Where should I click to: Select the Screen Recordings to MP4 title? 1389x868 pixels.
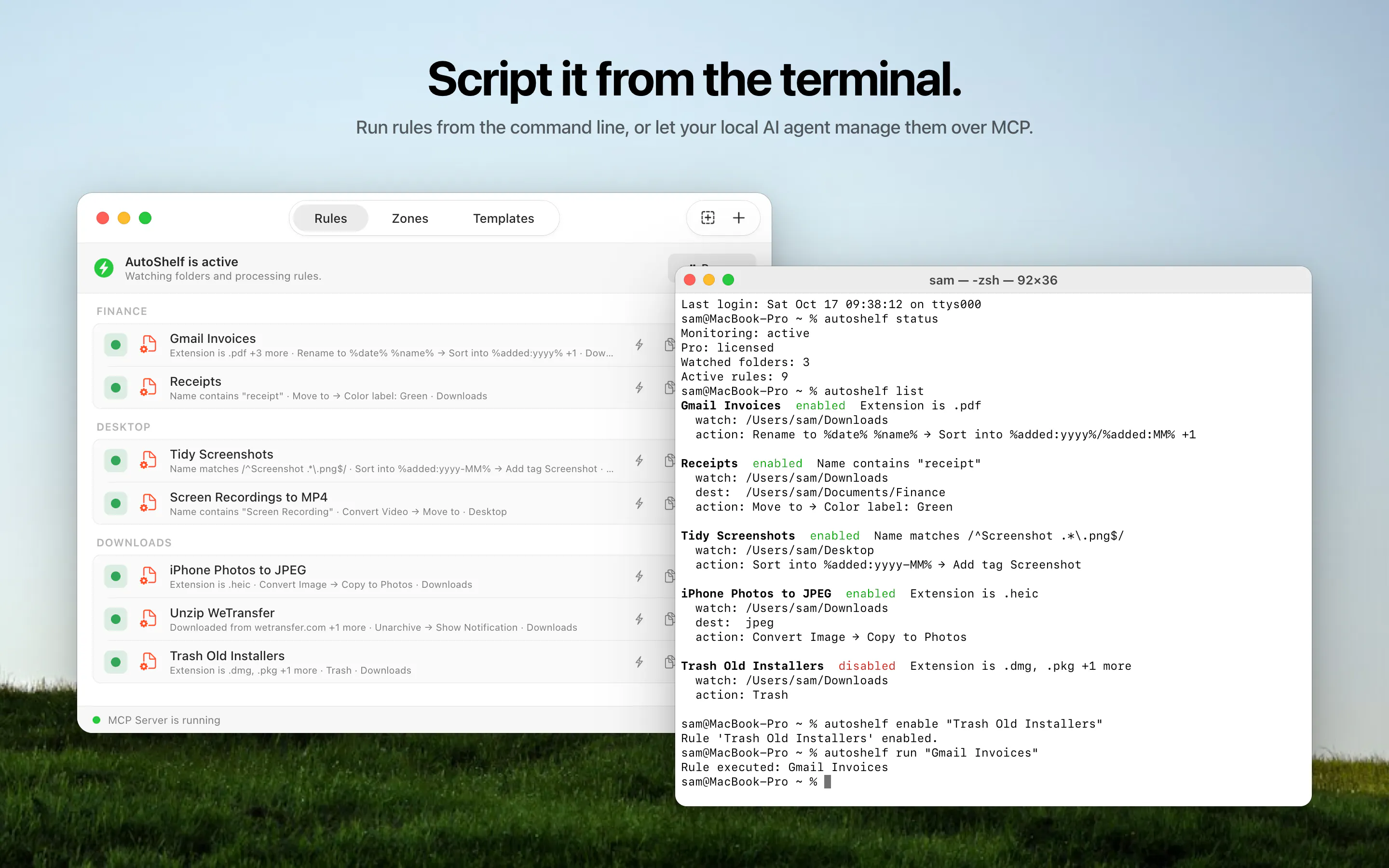coord(248,497)
